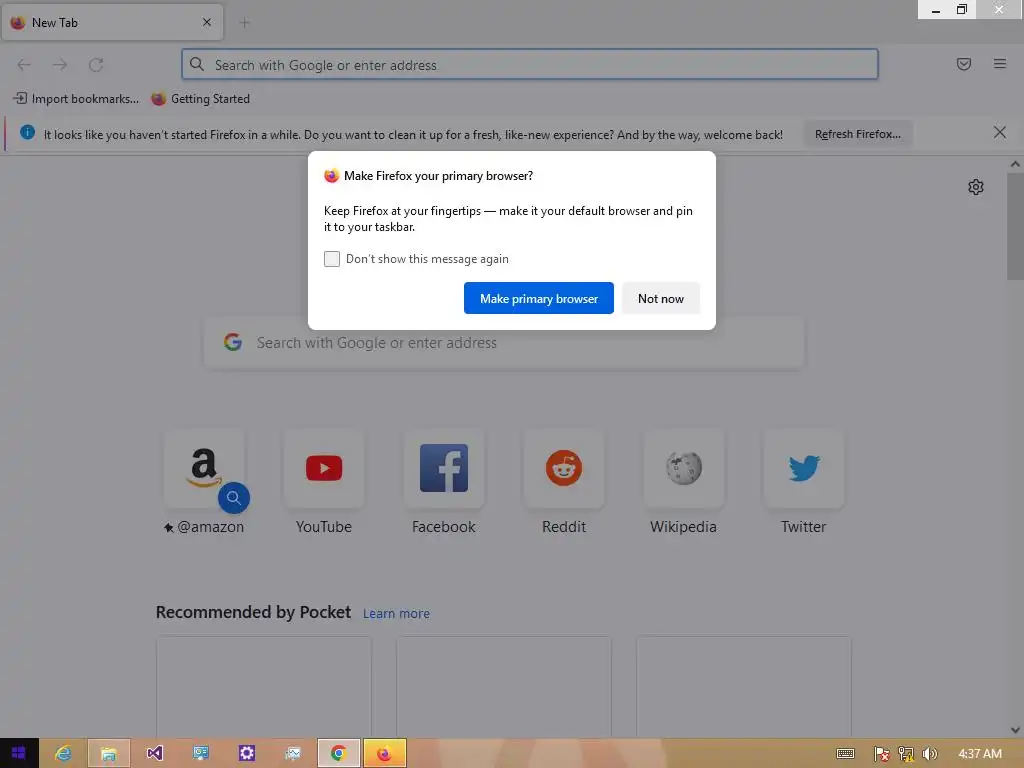Go back one page
The image size is (1024, 768).
(x=24, y=65)
